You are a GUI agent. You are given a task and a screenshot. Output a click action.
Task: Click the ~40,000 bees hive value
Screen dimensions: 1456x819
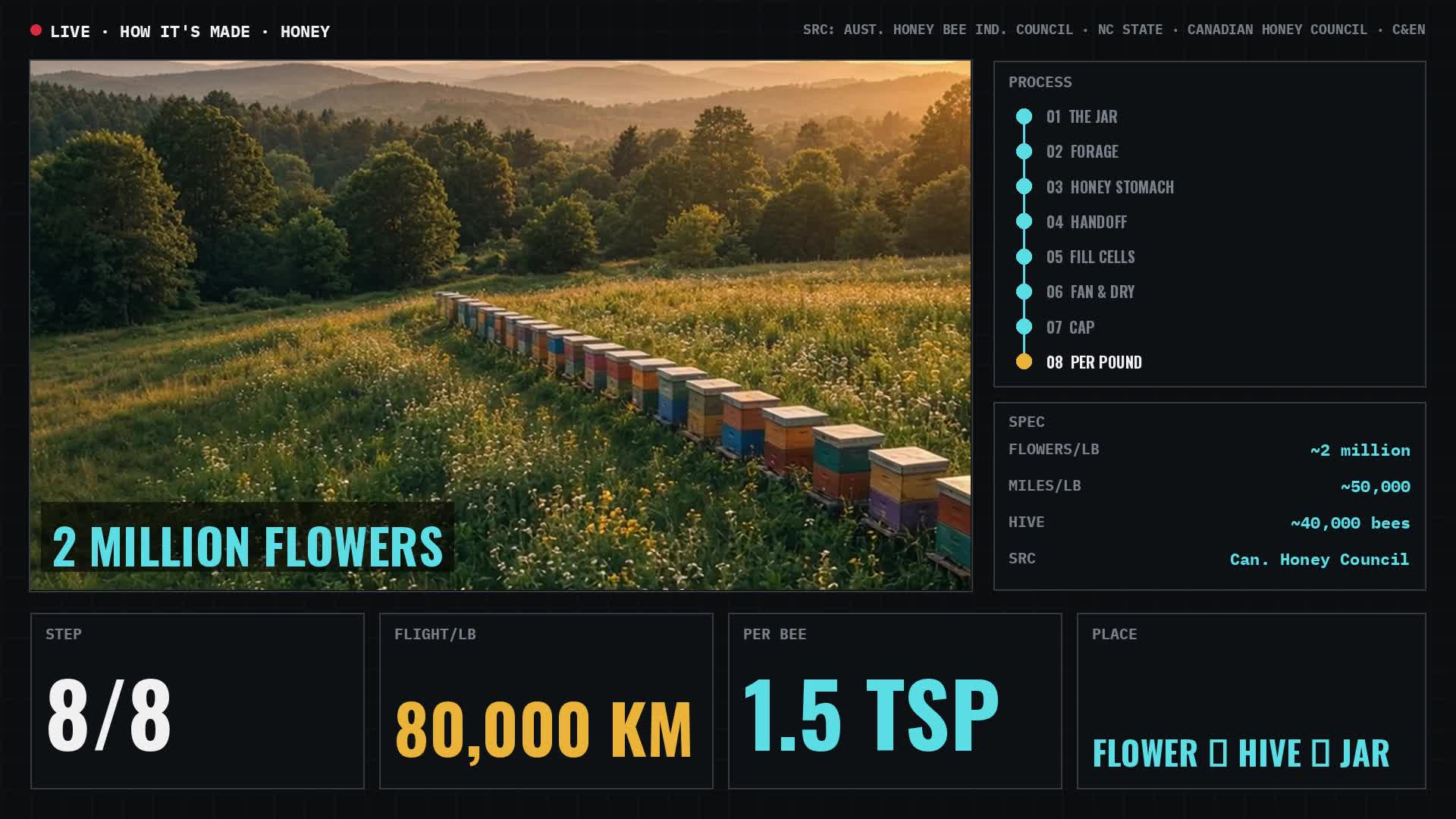(x=1350, y=523)
